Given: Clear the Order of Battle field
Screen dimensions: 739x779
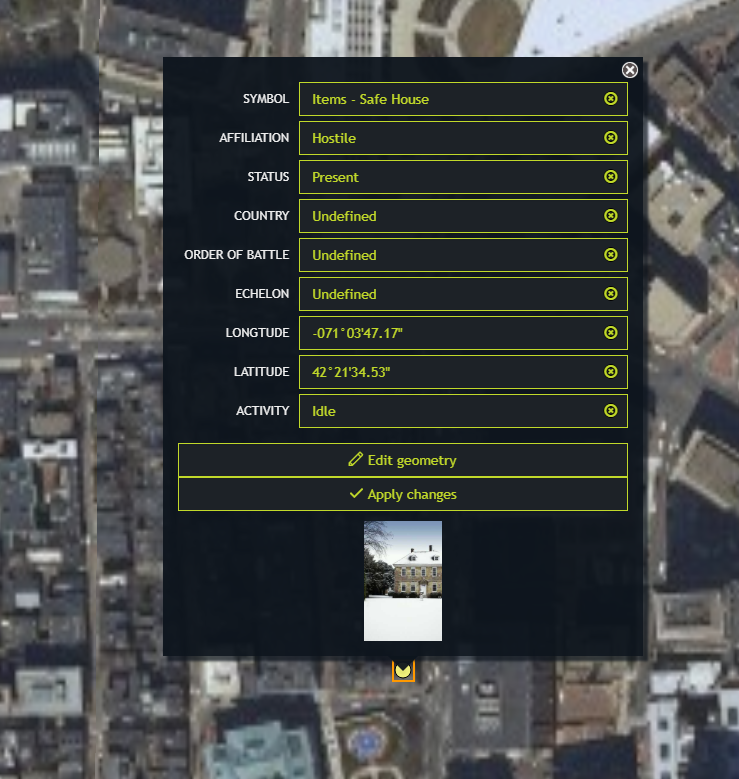Looking at the screenshot, I should point(610,255).
